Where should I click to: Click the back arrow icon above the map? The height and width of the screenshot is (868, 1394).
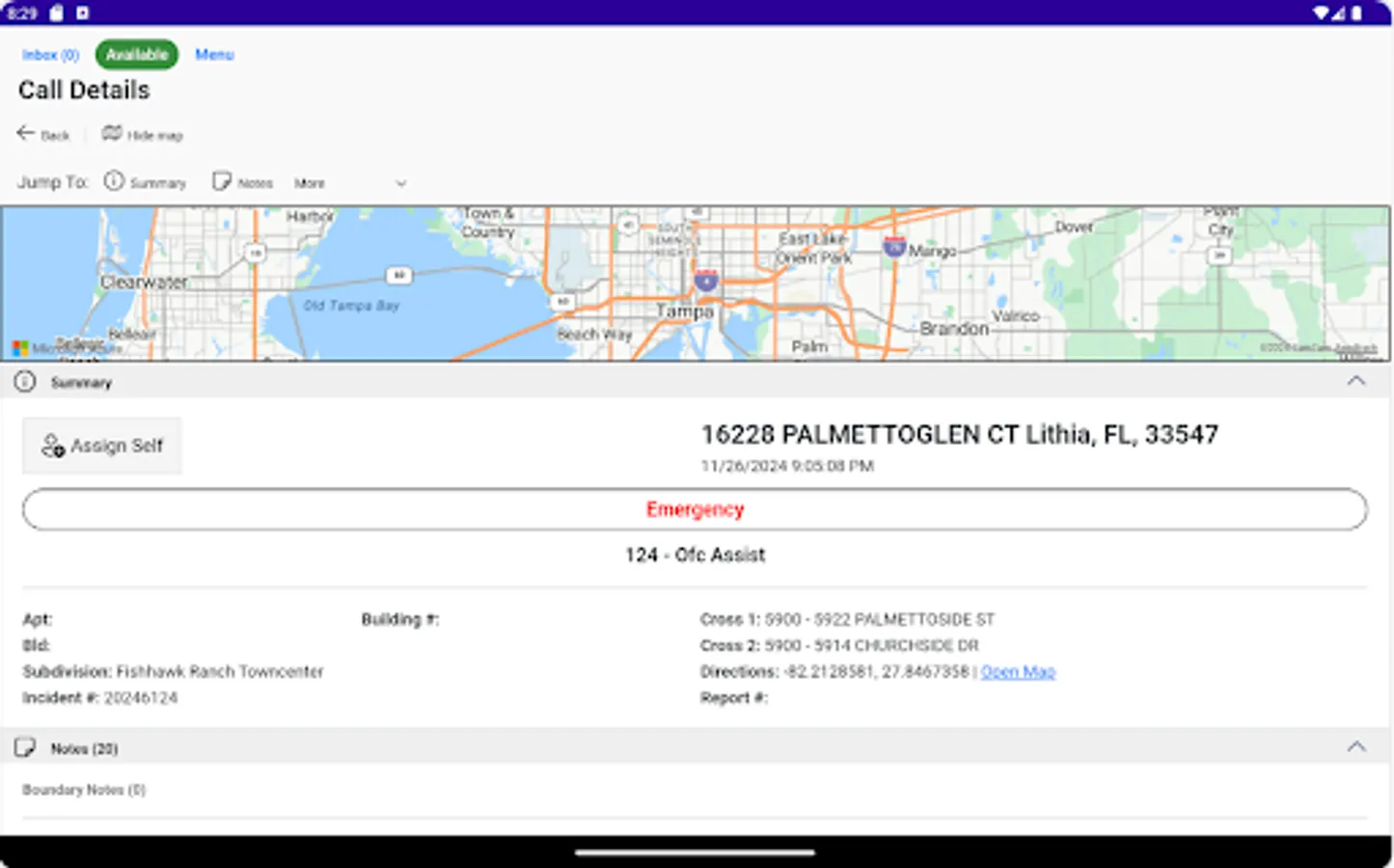pyautogui.click(x=26, y=132)
